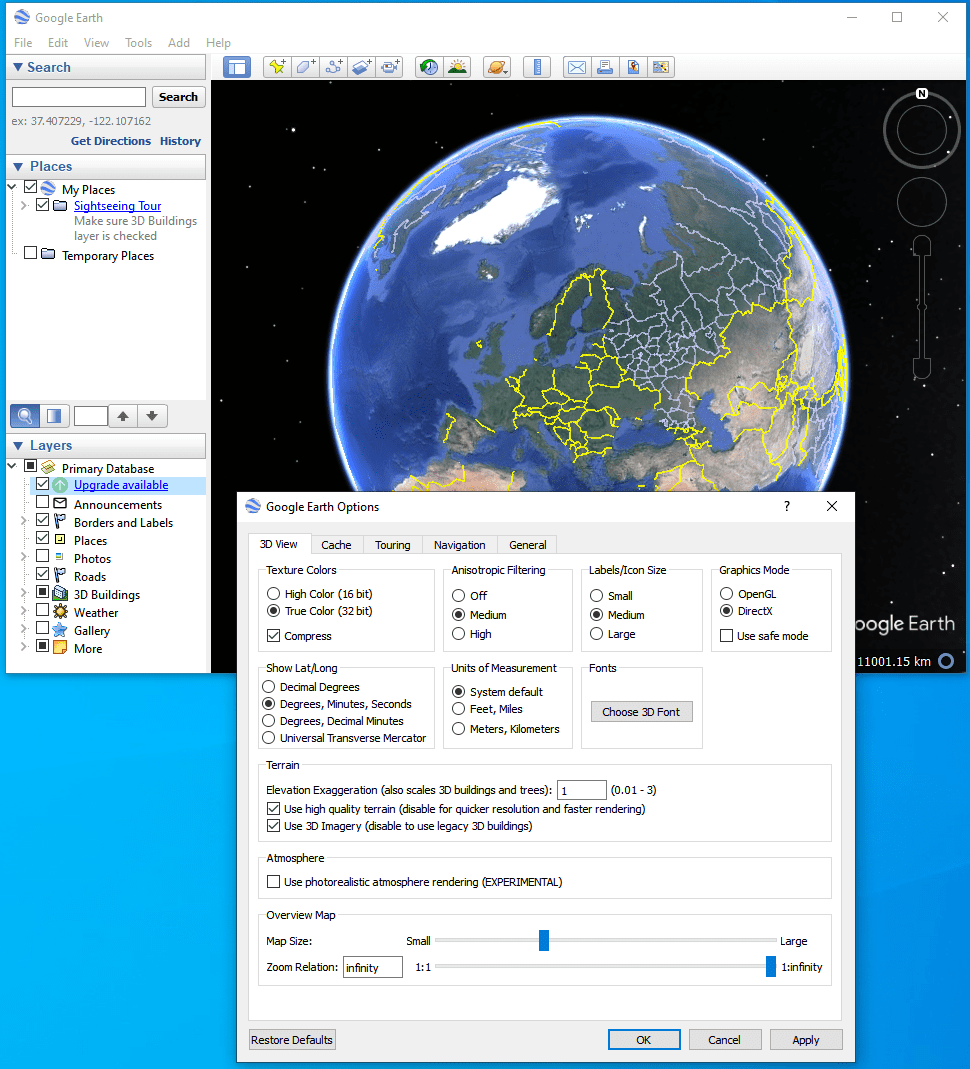Open the Tools menu
Viewport: 970px width, 1069px height.
(138, 42)
